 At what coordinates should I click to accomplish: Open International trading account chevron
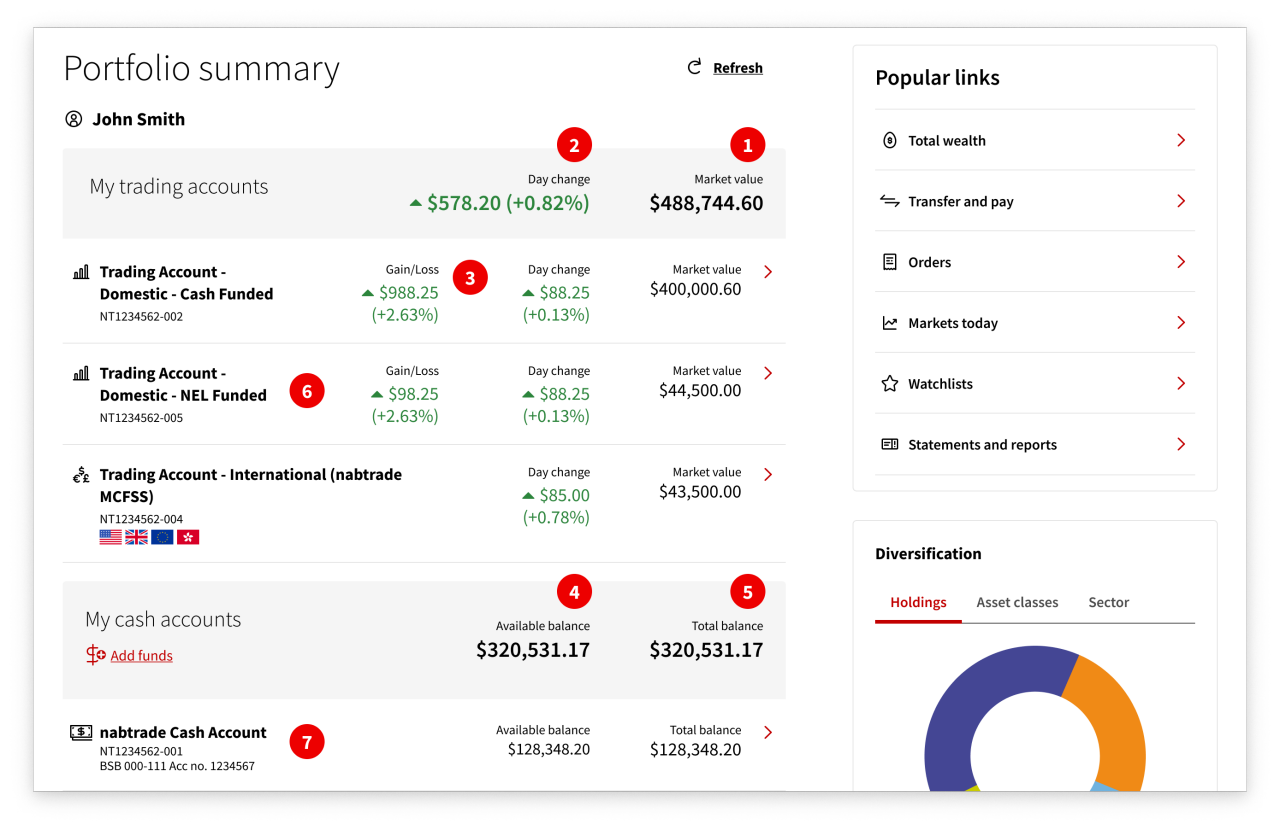tap(767, 474)
